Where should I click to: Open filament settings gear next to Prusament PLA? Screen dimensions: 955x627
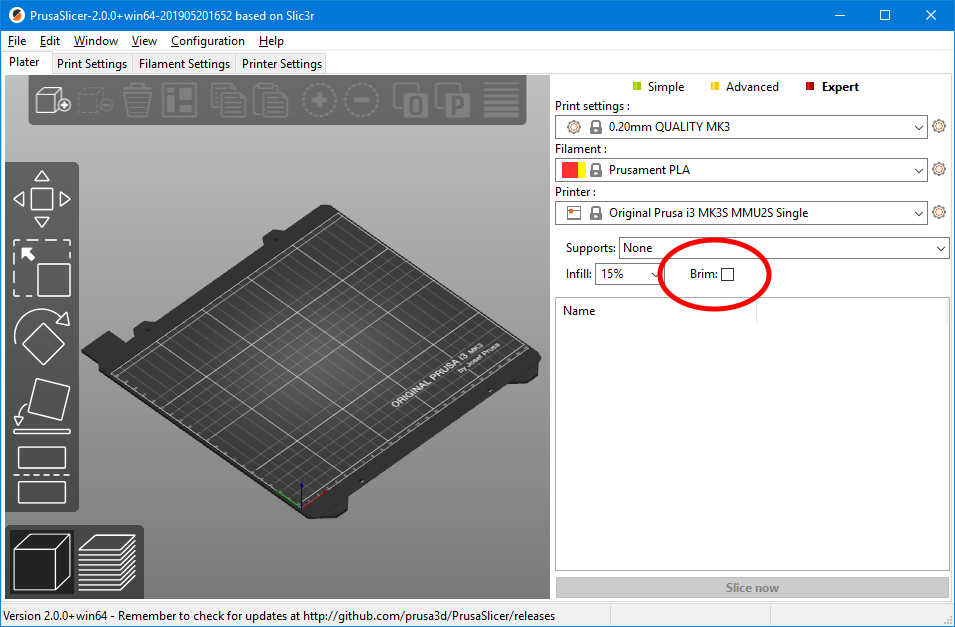(x=939, y=169)
